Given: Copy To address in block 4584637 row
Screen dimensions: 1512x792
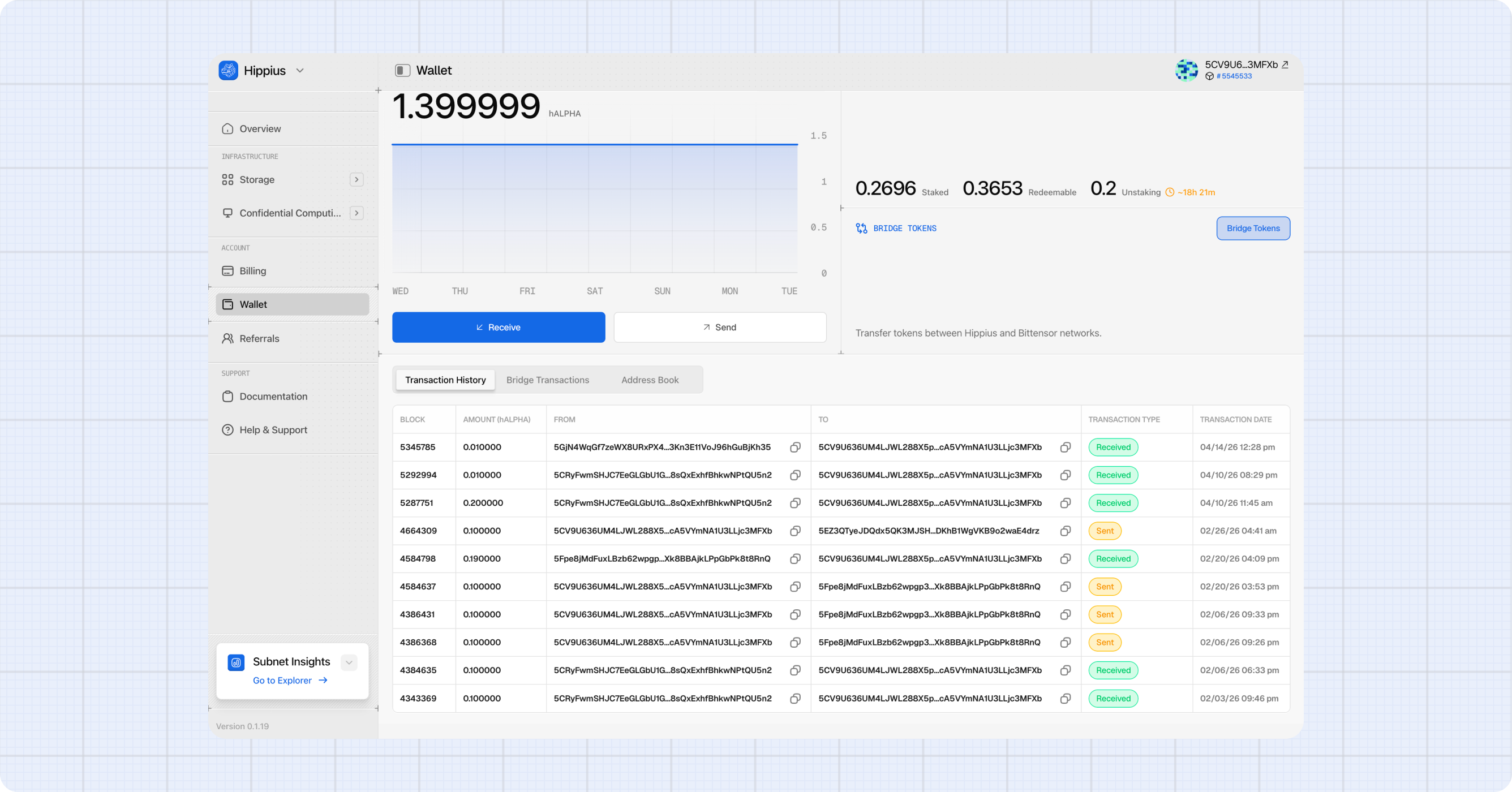Looking at the screenshot, I should pyautogui.click(x=1066, y=587).
